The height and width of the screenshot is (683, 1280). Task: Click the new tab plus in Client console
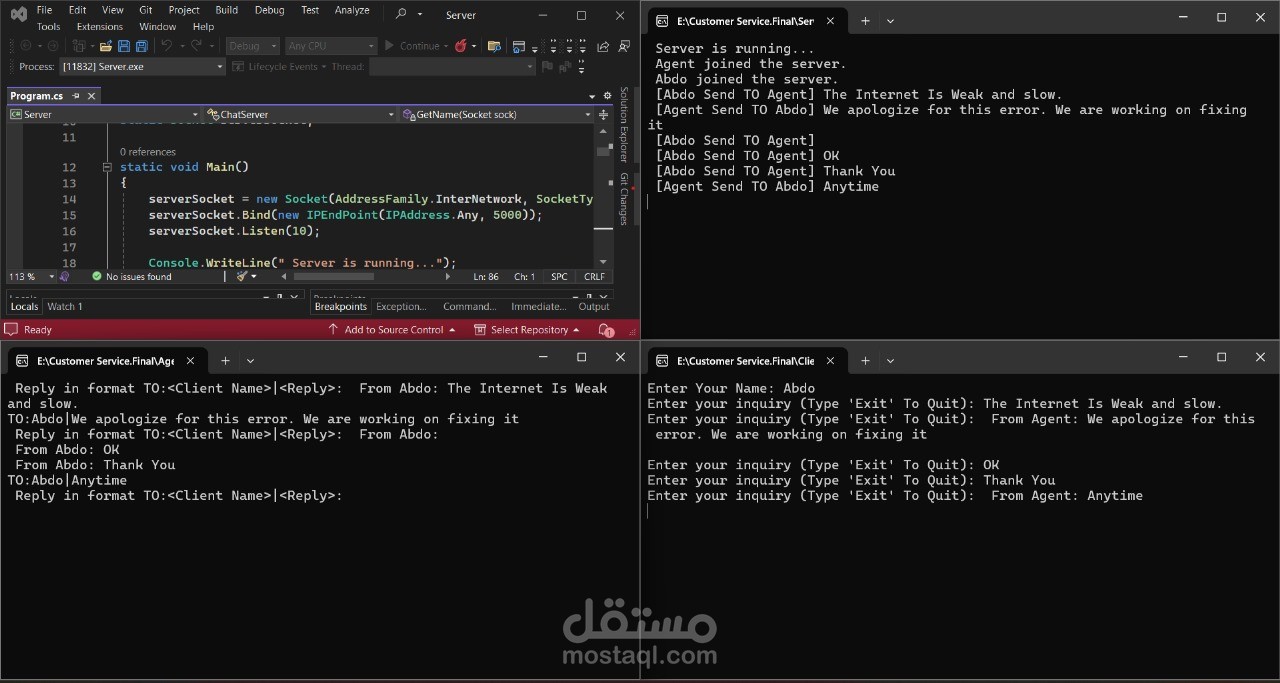point(865,360)
